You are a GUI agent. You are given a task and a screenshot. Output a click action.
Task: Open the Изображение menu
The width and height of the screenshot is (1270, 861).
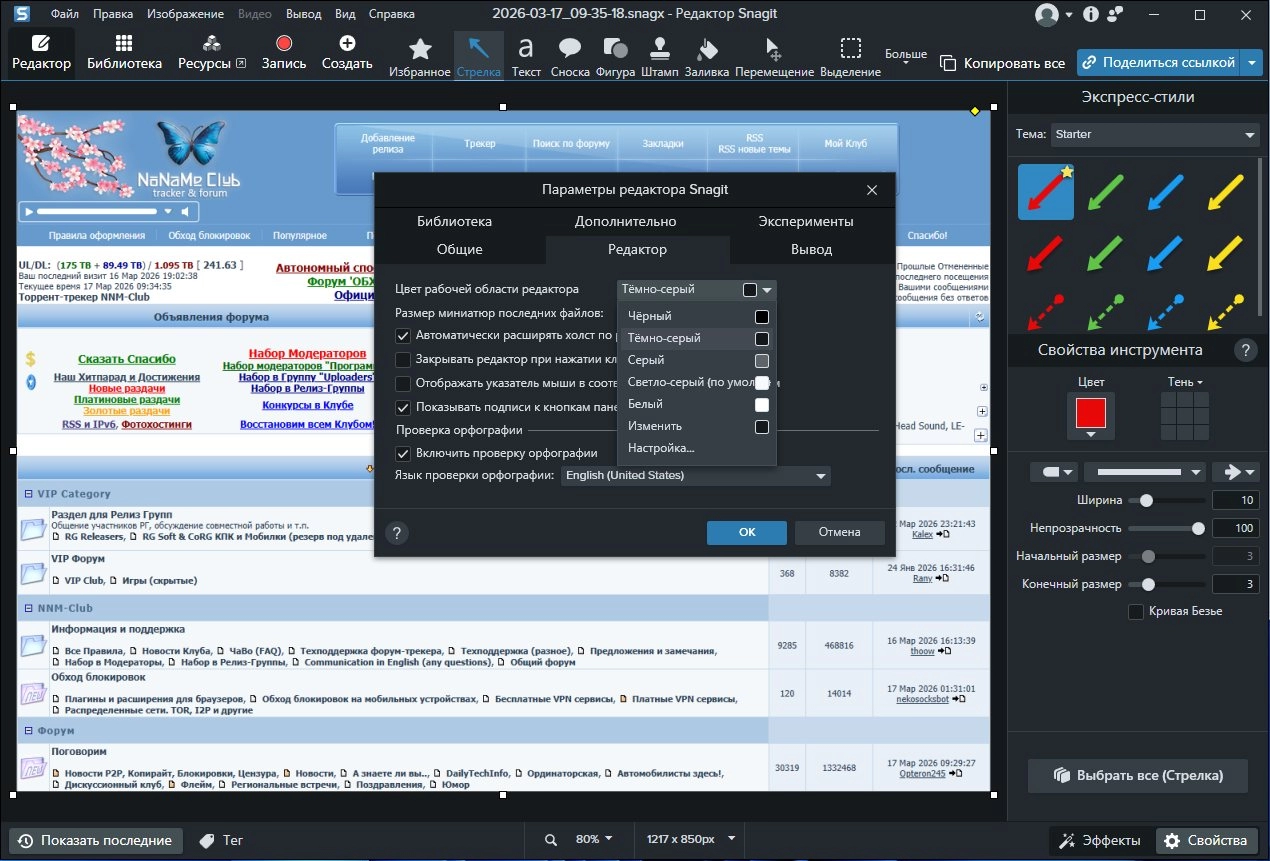185,14
